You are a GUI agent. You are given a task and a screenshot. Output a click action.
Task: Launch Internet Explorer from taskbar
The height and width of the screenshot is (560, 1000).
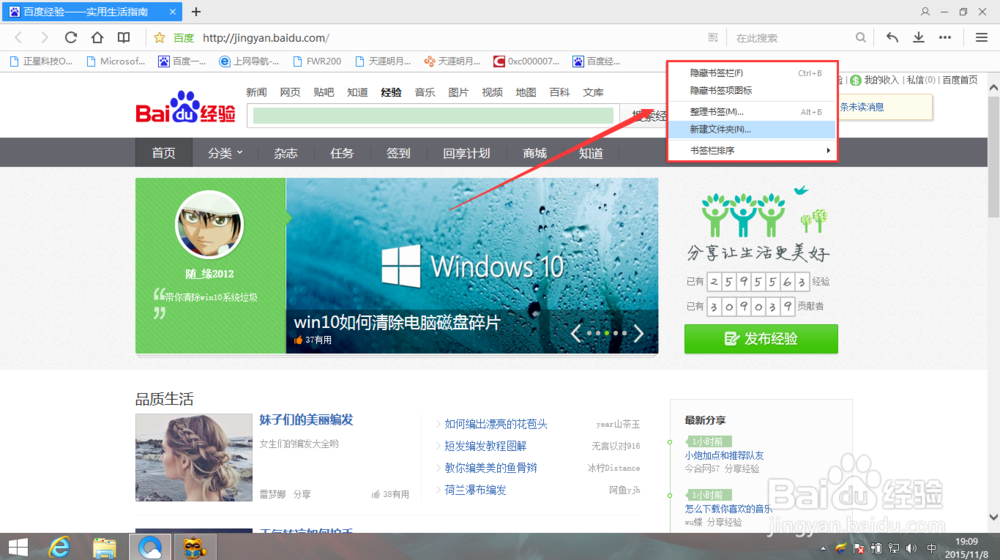[x=59, y=547]
